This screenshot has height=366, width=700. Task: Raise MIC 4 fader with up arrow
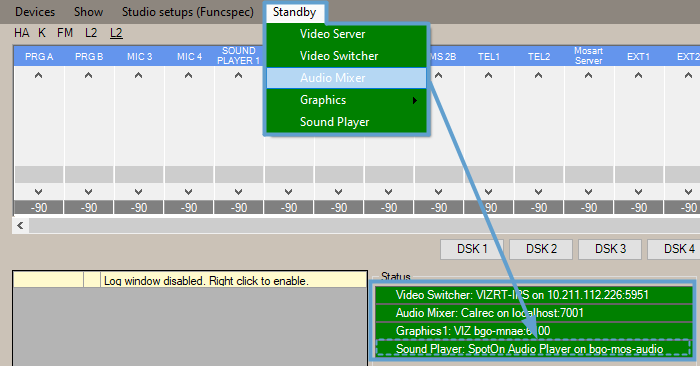point(189,75)
